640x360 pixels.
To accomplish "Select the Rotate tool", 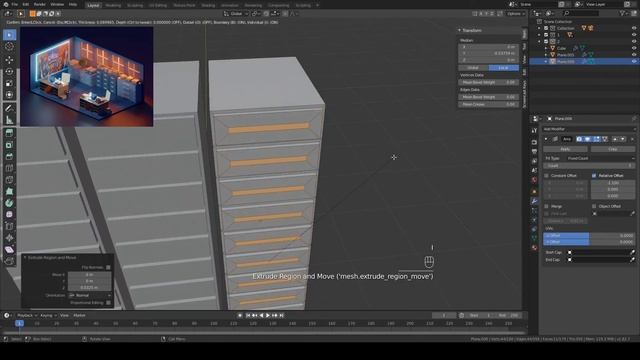I will coord(9,71).
